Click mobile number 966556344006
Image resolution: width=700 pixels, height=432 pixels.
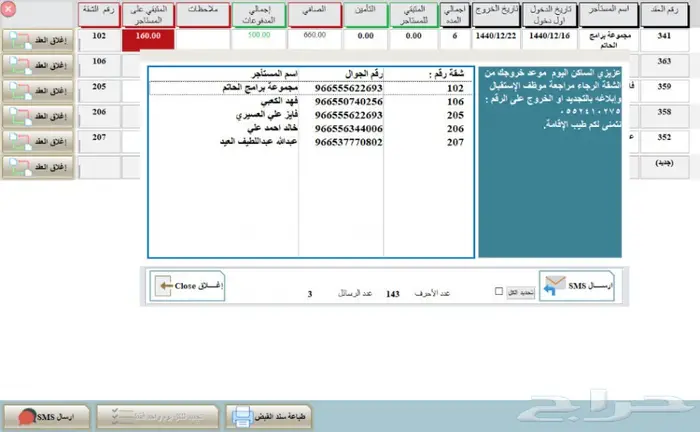tap(349, 129)
